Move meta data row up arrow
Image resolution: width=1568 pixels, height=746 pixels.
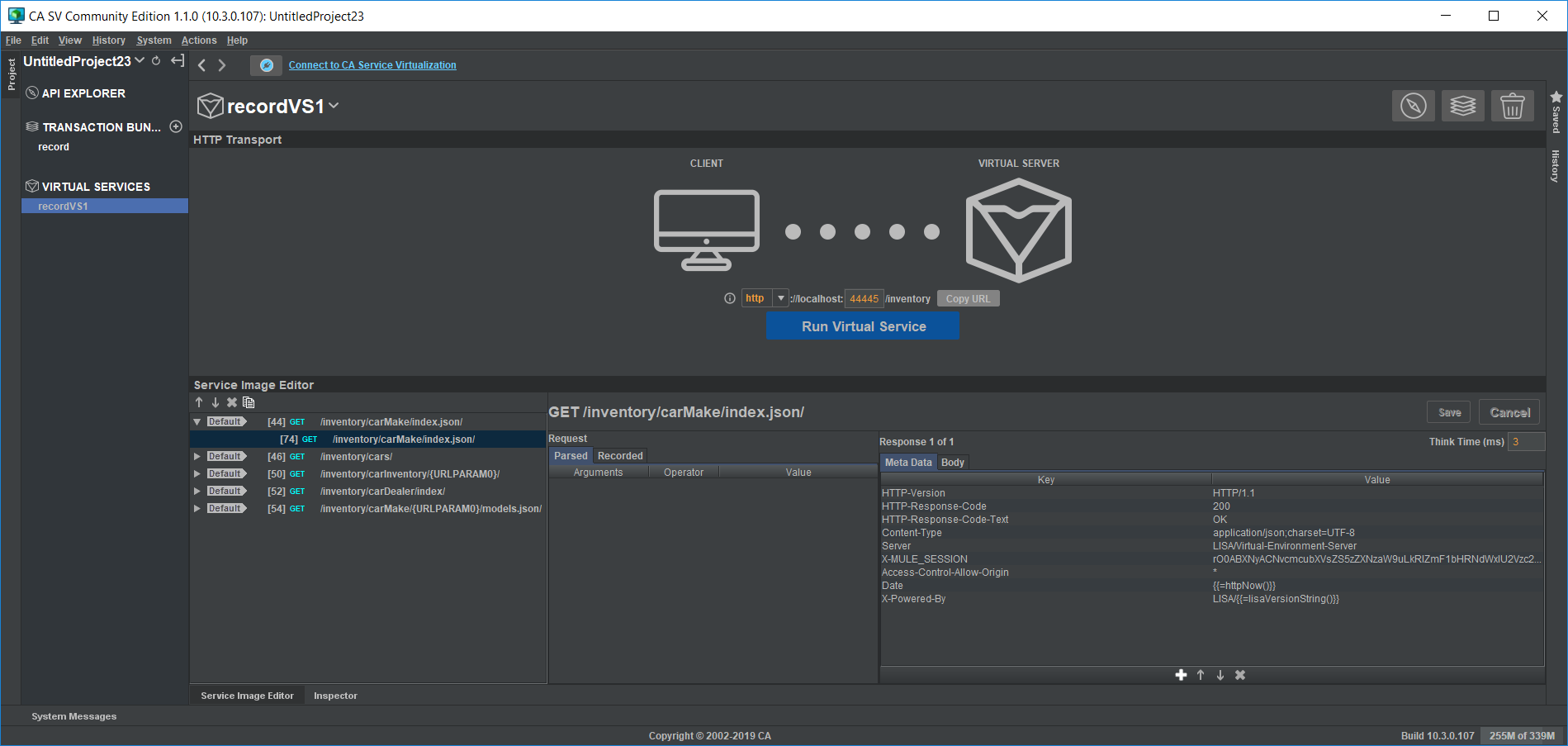(x=1201, y=675)
